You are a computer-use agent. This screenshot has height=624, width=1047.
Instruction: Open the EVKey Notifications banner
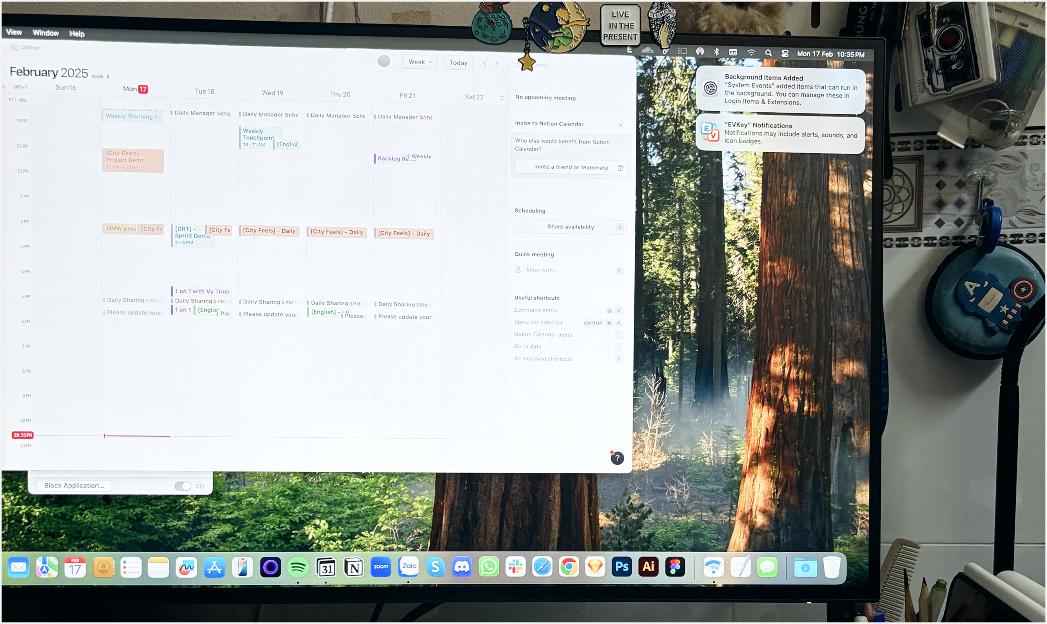coord(781,133)
